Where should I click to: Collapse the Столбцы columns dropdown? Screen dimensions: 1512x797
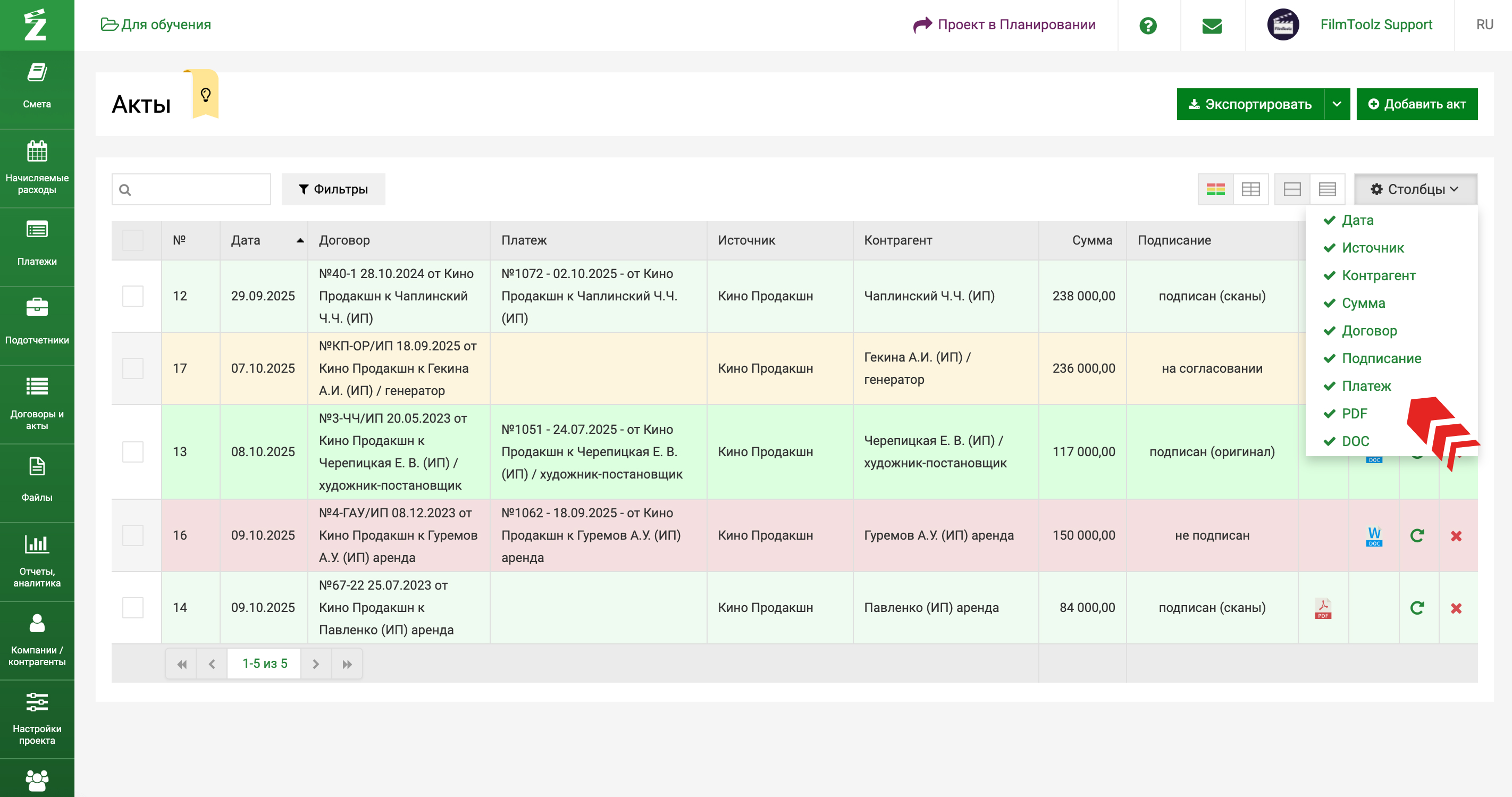tap(1415, 190)
